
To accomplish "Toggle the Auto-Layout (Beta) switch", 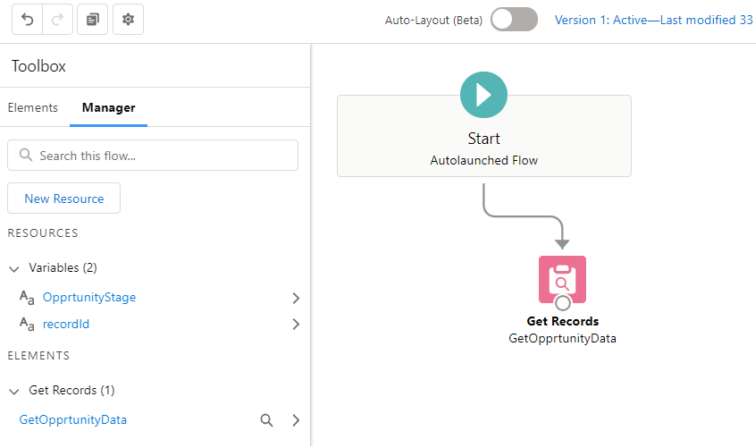I will pos(514,19).
